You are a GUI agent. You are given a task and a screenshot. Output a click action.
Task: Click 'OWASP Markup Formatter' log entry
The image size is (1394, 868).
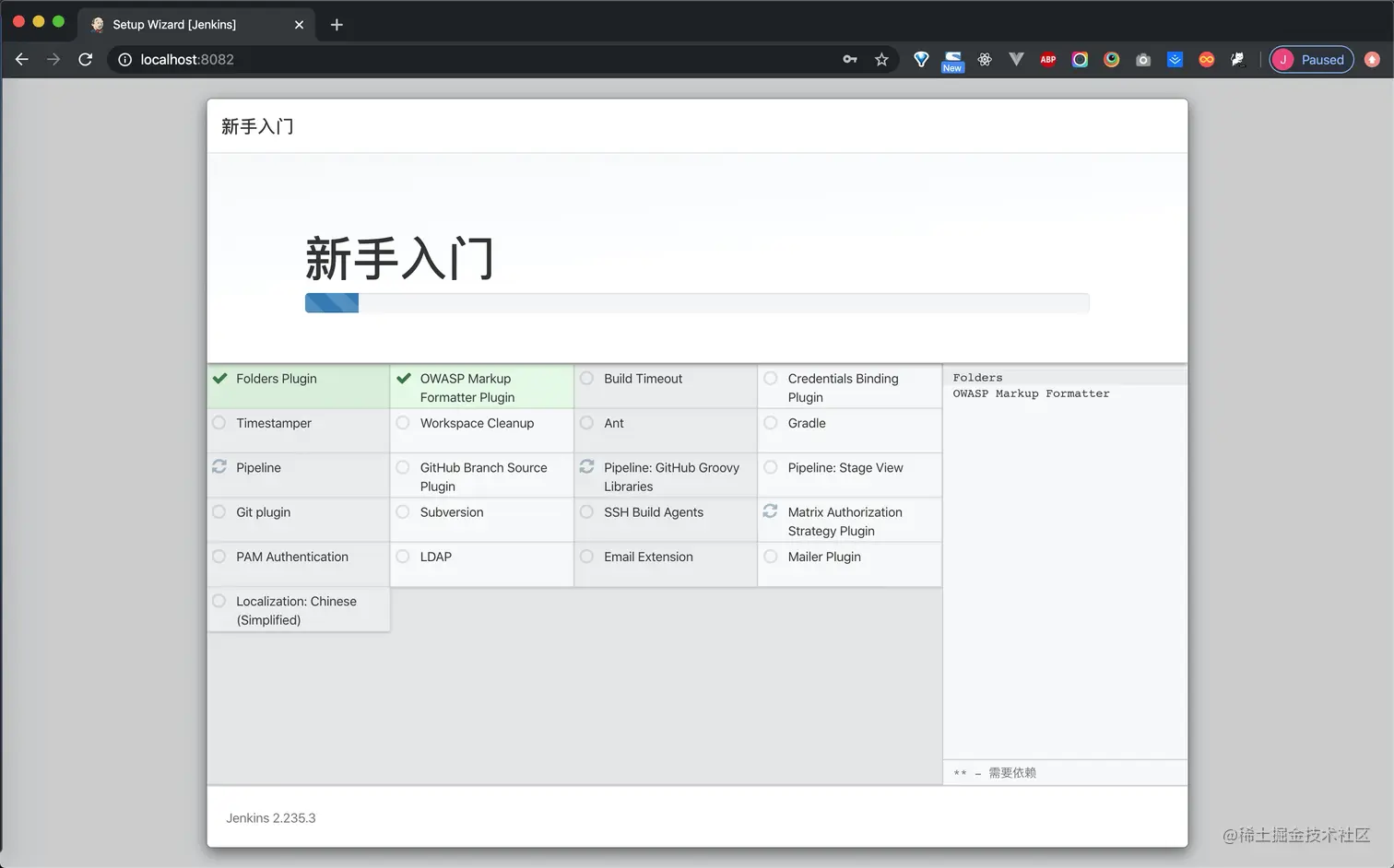point(1032,393)
